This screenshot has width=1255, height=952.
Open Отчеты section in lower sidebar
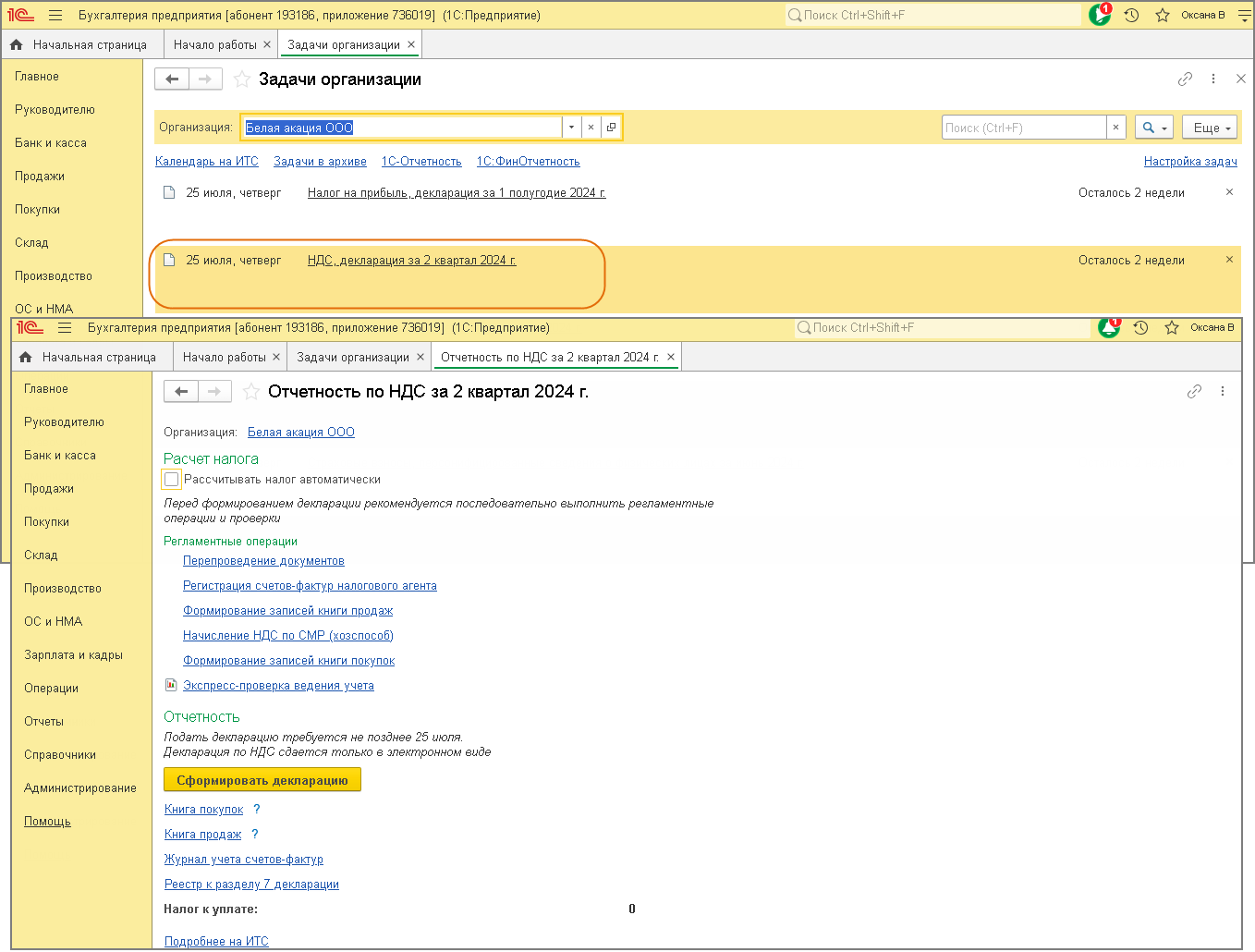tap(43, 722)
